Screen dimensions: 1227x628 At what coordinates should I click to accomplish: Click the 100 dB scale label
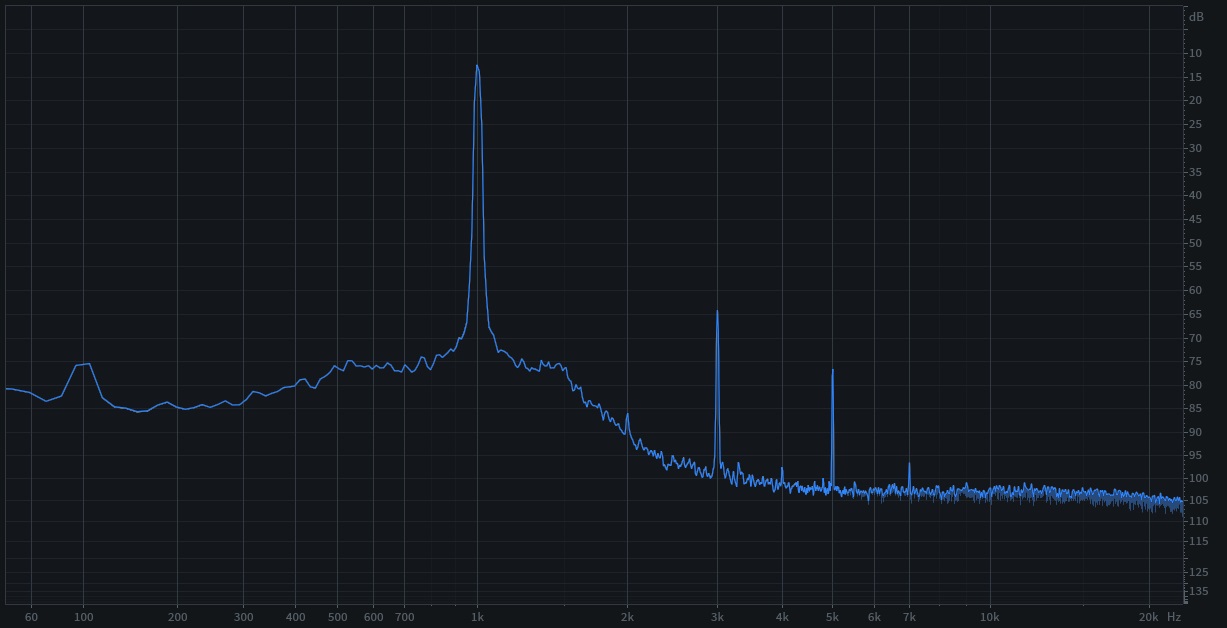click(1198, 479)
